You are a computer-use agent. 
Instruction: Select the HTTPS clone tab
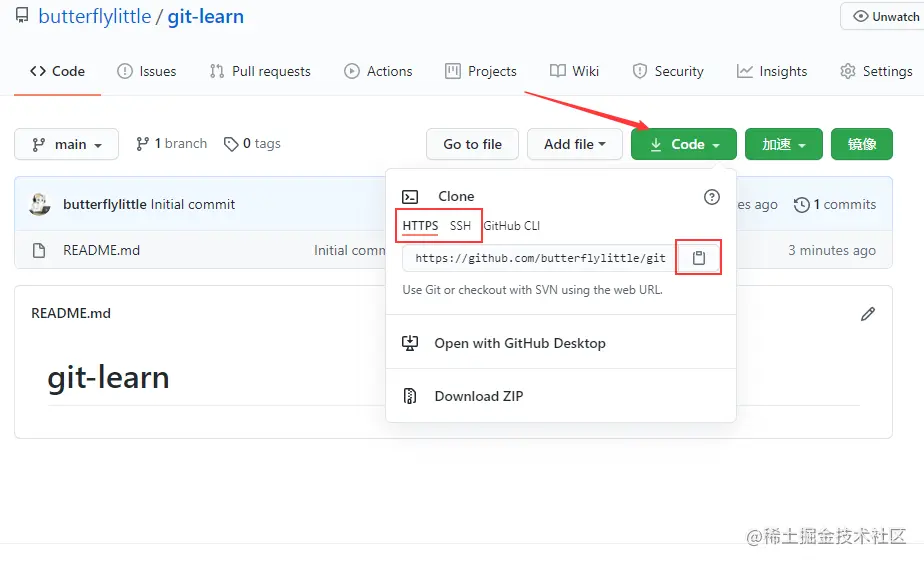(x=420, y=226)
